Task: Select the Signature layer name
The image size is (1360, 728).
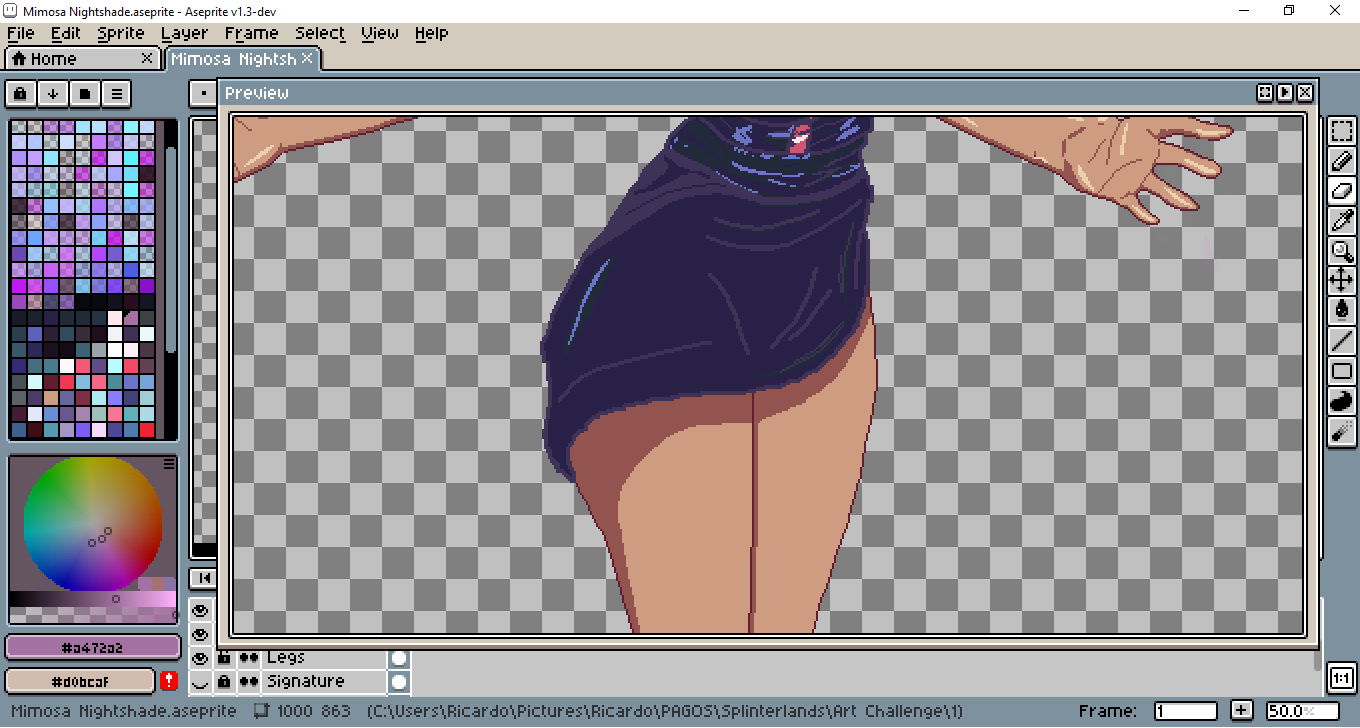Action: tap(306, 682)
